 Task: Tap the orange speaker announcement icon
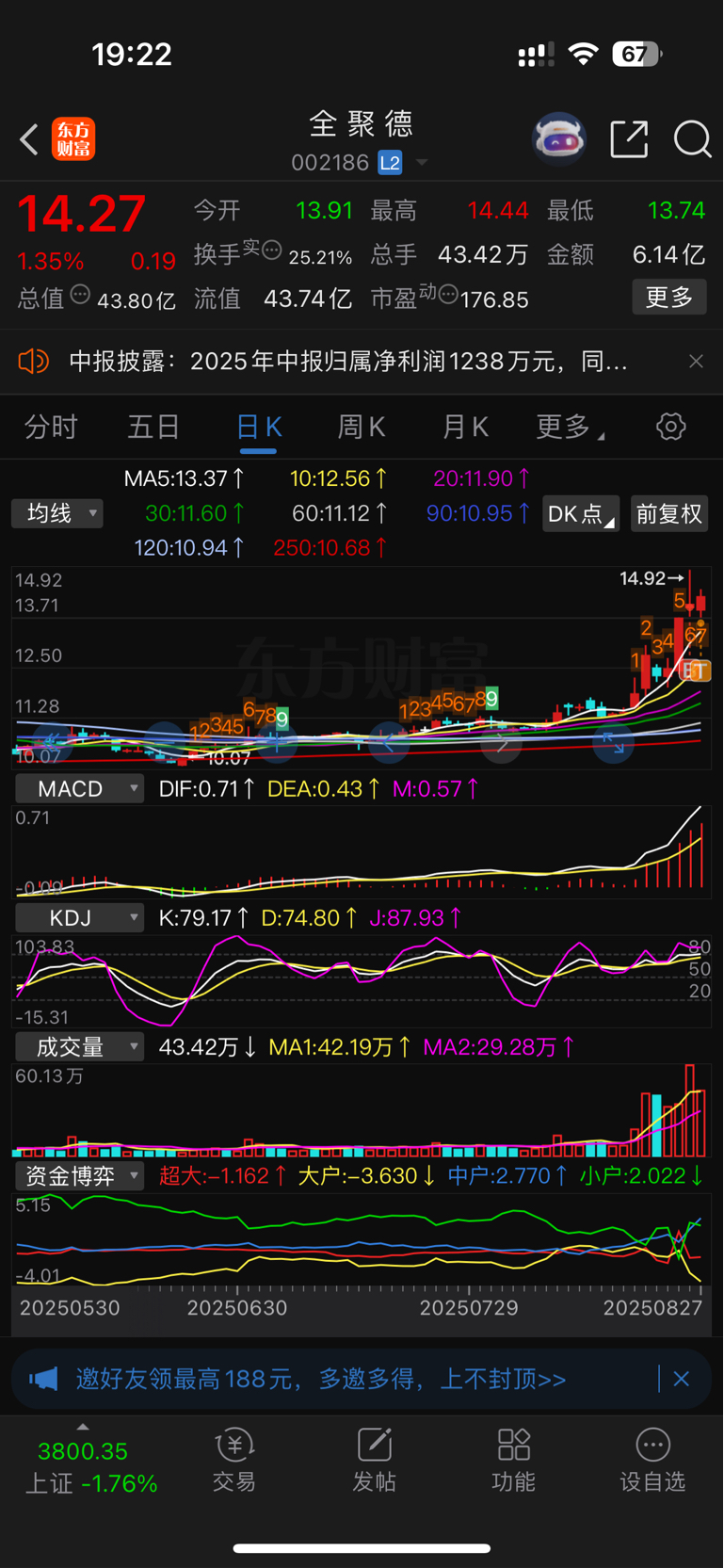(x=33, y=361)
